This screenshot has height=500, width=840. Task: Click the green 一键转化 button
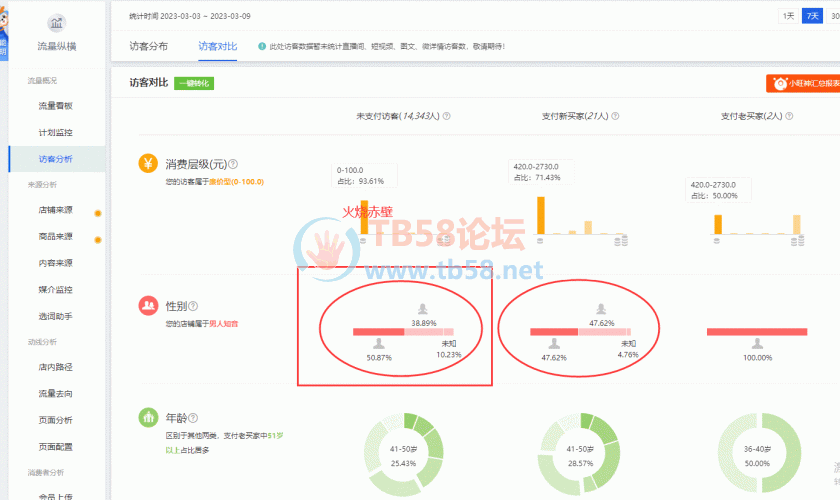tap(193, 83)
